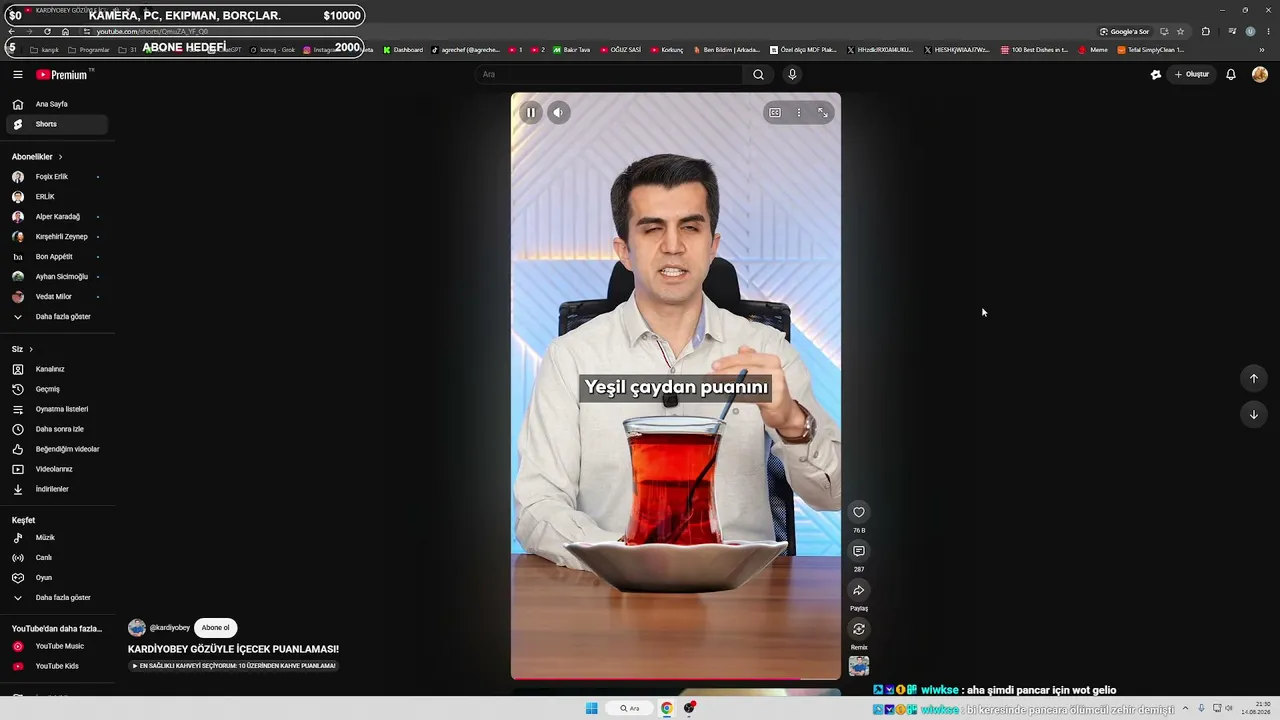Image resolution: width=1280 pixels, height=720 pixels.
Task: Toggle captions on the Short
Action: pos(774,113)
